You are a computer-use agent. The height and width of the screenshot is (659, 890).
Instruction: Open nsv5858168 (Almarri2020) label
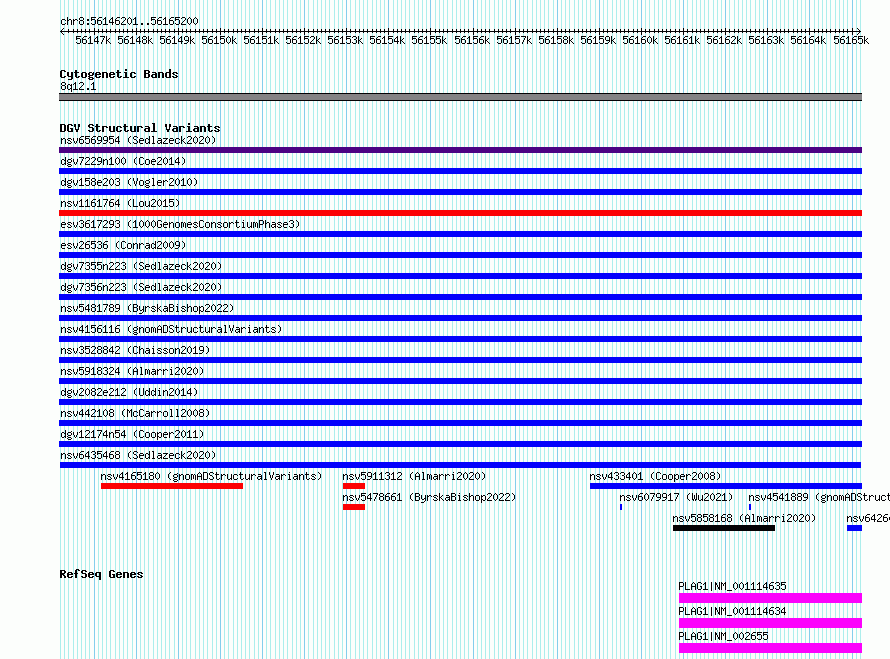tap(744, 518)
